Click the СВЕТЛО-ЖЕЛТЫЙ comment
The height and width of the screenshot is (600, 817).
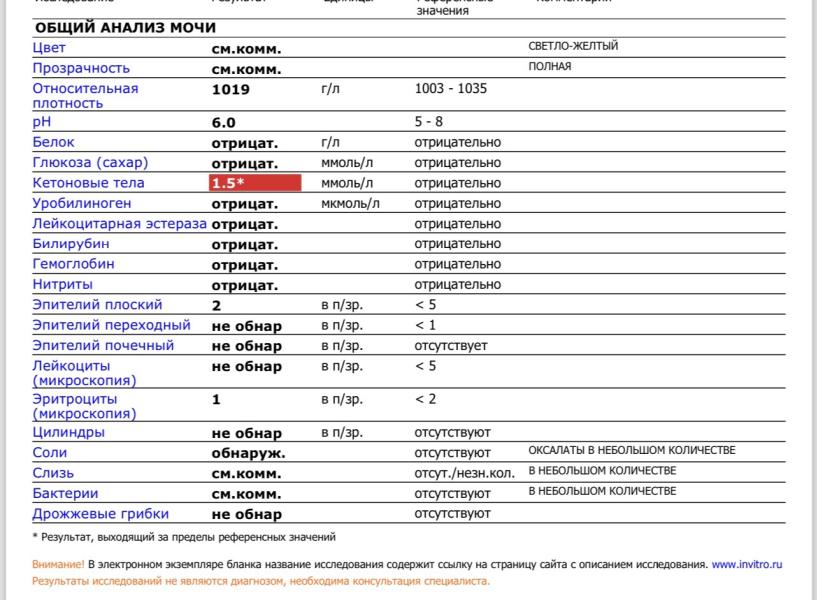[x=573, y=46]
